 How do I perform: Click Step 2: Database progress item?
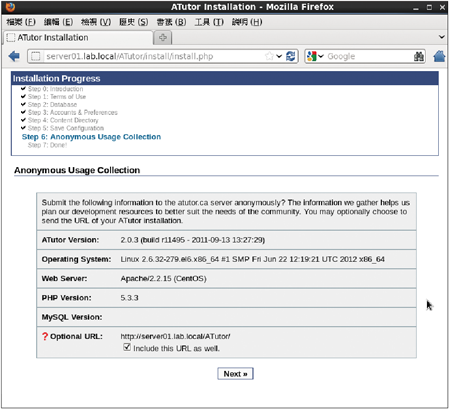pyautogui.click(x=52, y=104)
